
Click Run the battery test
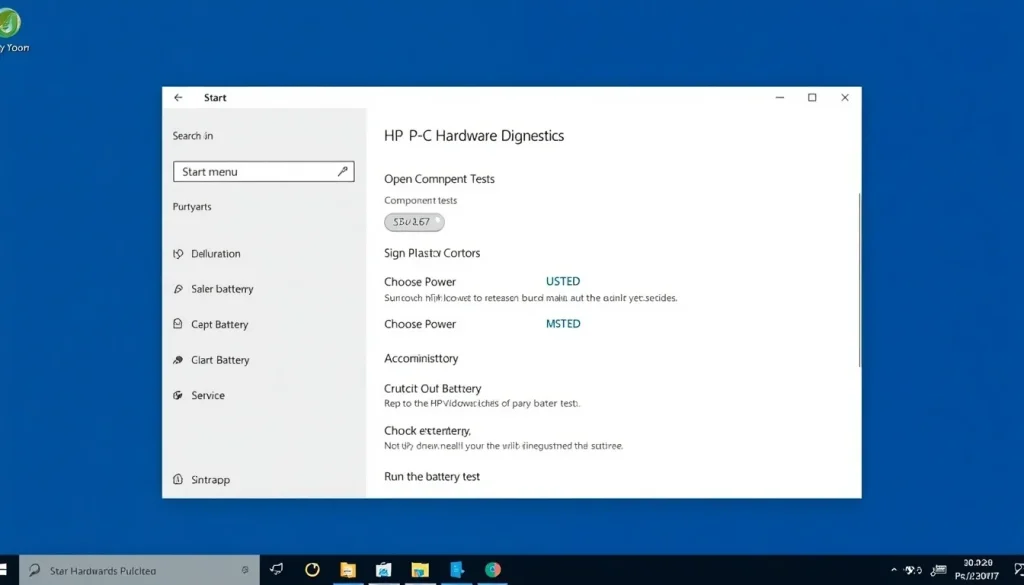click(432, 477)
